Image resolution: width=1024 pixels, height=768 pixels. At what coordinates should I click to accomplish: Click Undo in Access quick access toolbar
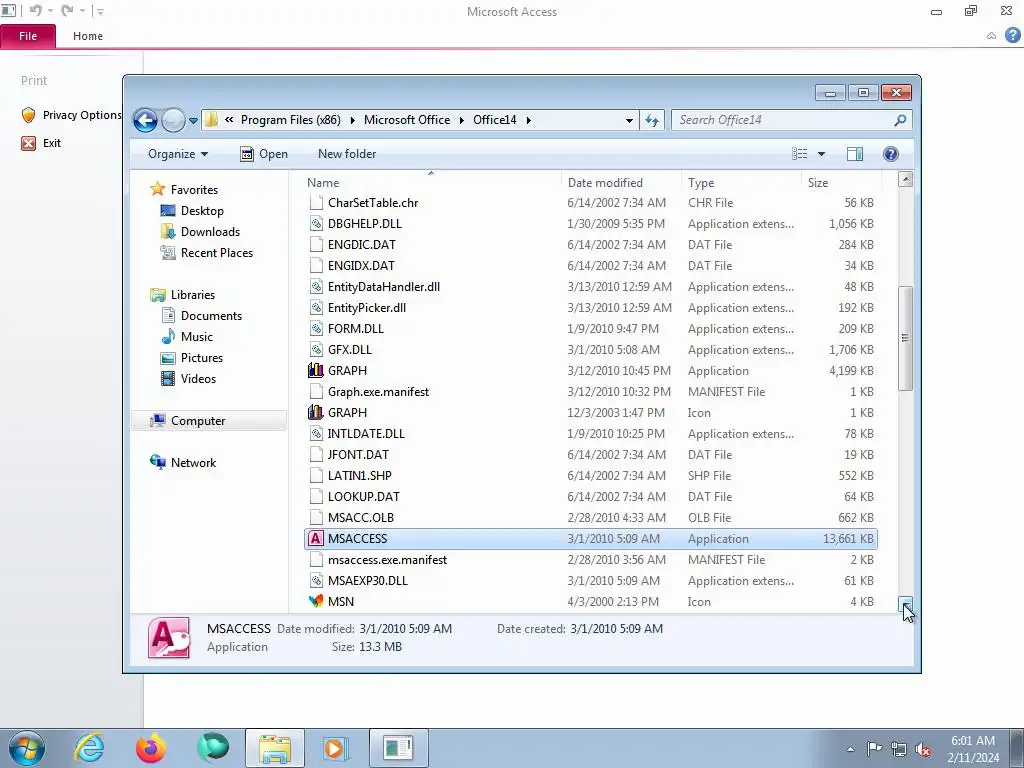coord(35,11)
